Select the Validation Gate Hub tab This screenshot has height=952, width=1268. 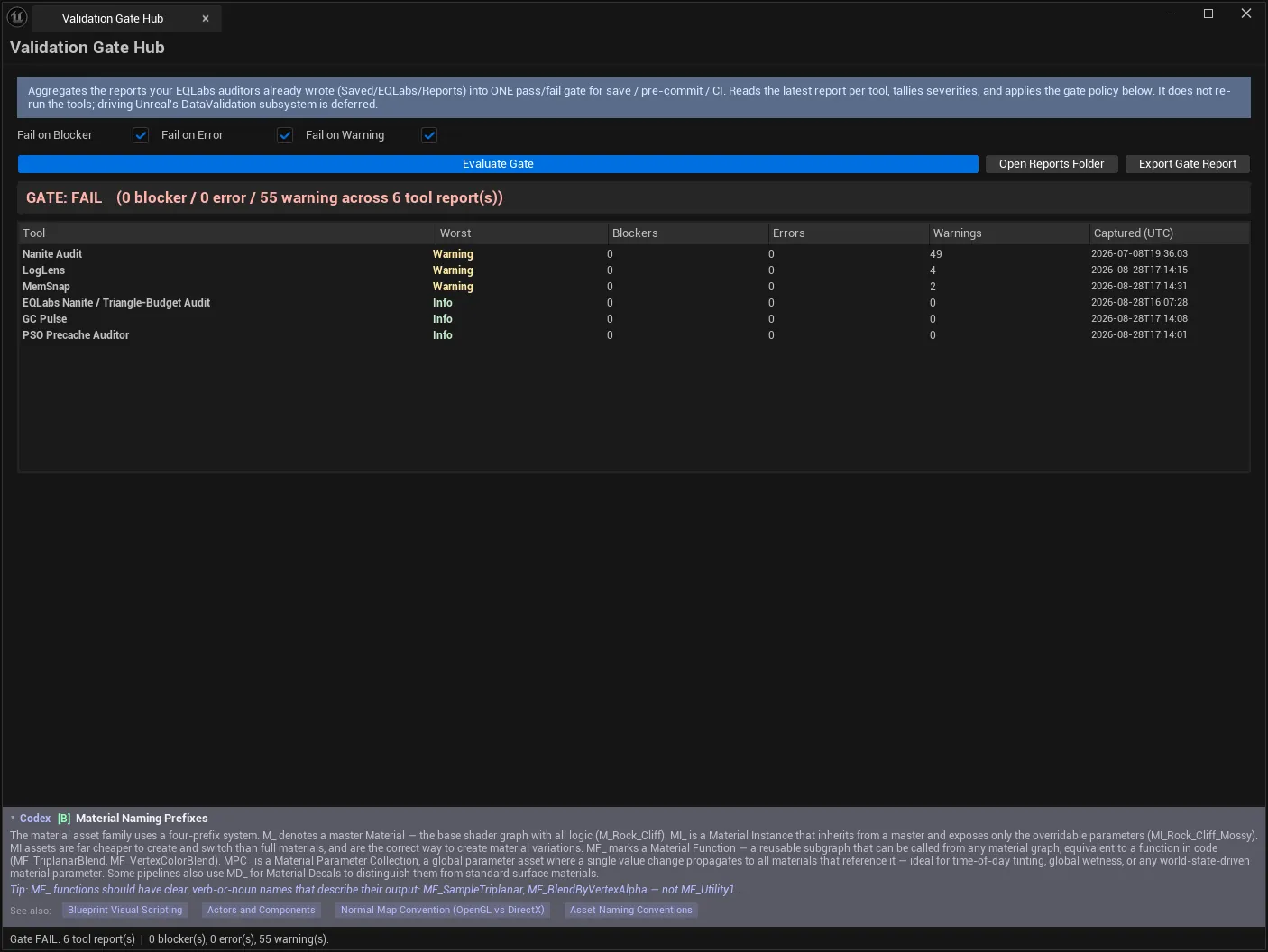pyautogui.click(x=113, y=18)
